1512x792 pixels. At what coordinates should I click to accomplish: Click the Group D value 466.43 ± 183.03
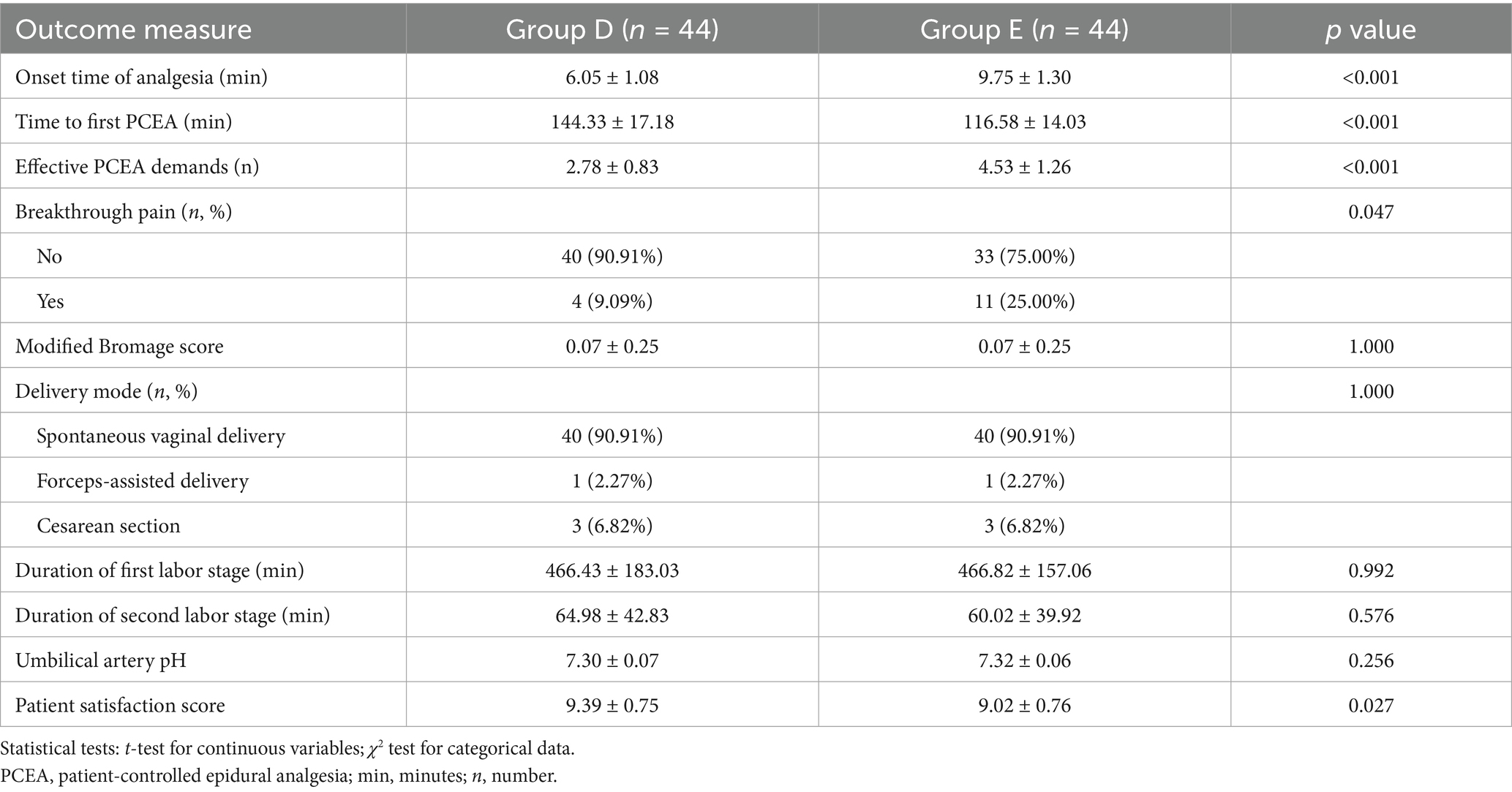click(x=612, y=570)
